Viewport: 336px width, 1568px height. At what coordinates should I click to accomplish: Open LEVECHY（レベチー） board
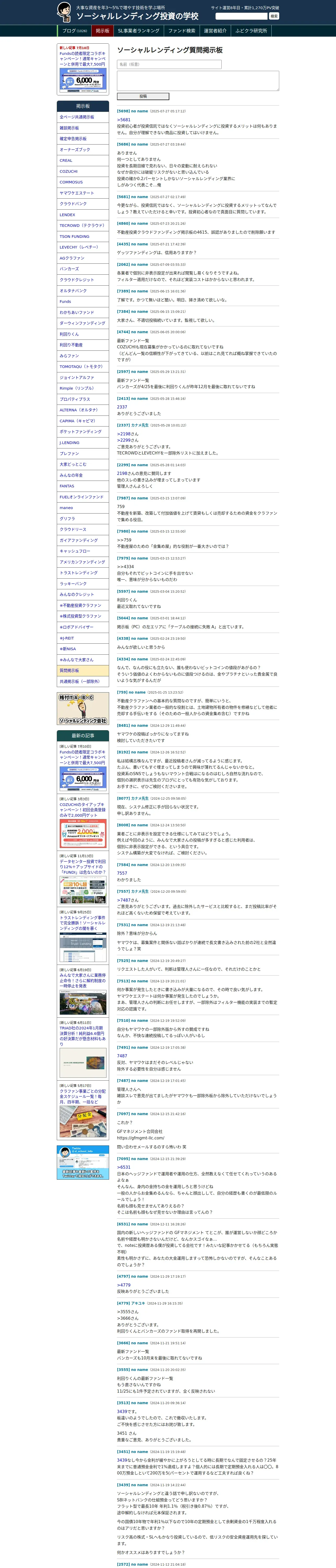[x=83, y=247]
